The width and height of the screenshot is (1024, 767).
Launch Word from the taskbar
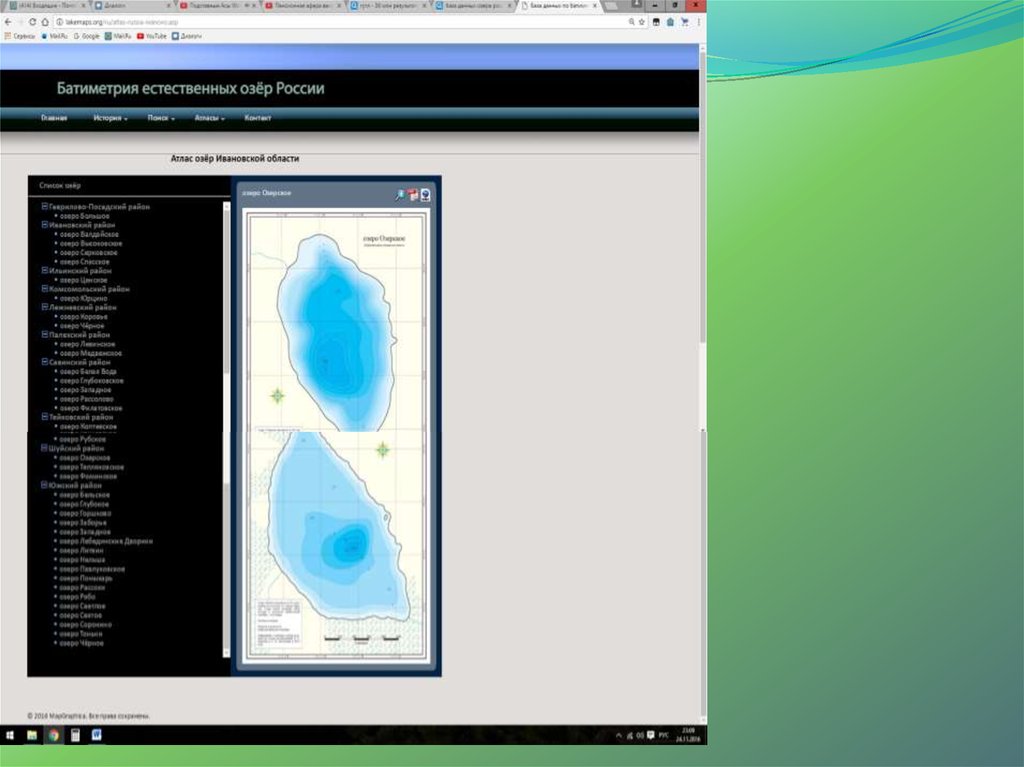pos(97,735)
